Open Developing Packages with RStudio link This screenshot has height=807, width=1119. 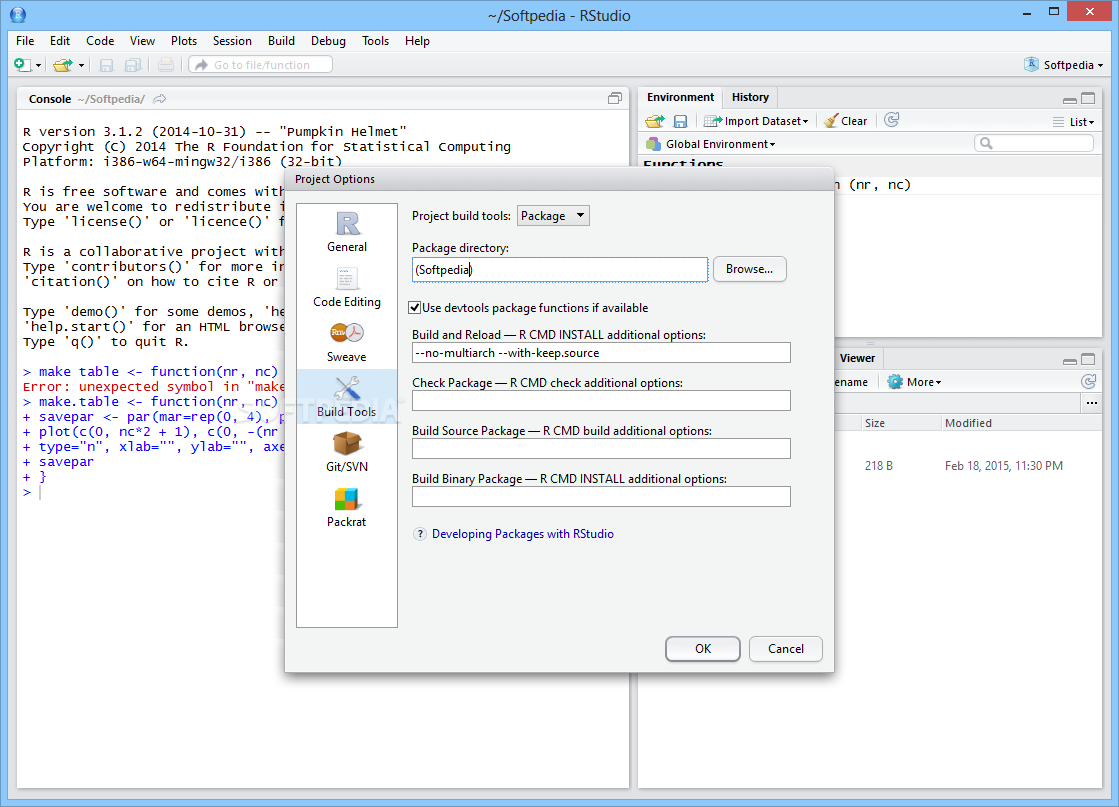click(522, 534)
